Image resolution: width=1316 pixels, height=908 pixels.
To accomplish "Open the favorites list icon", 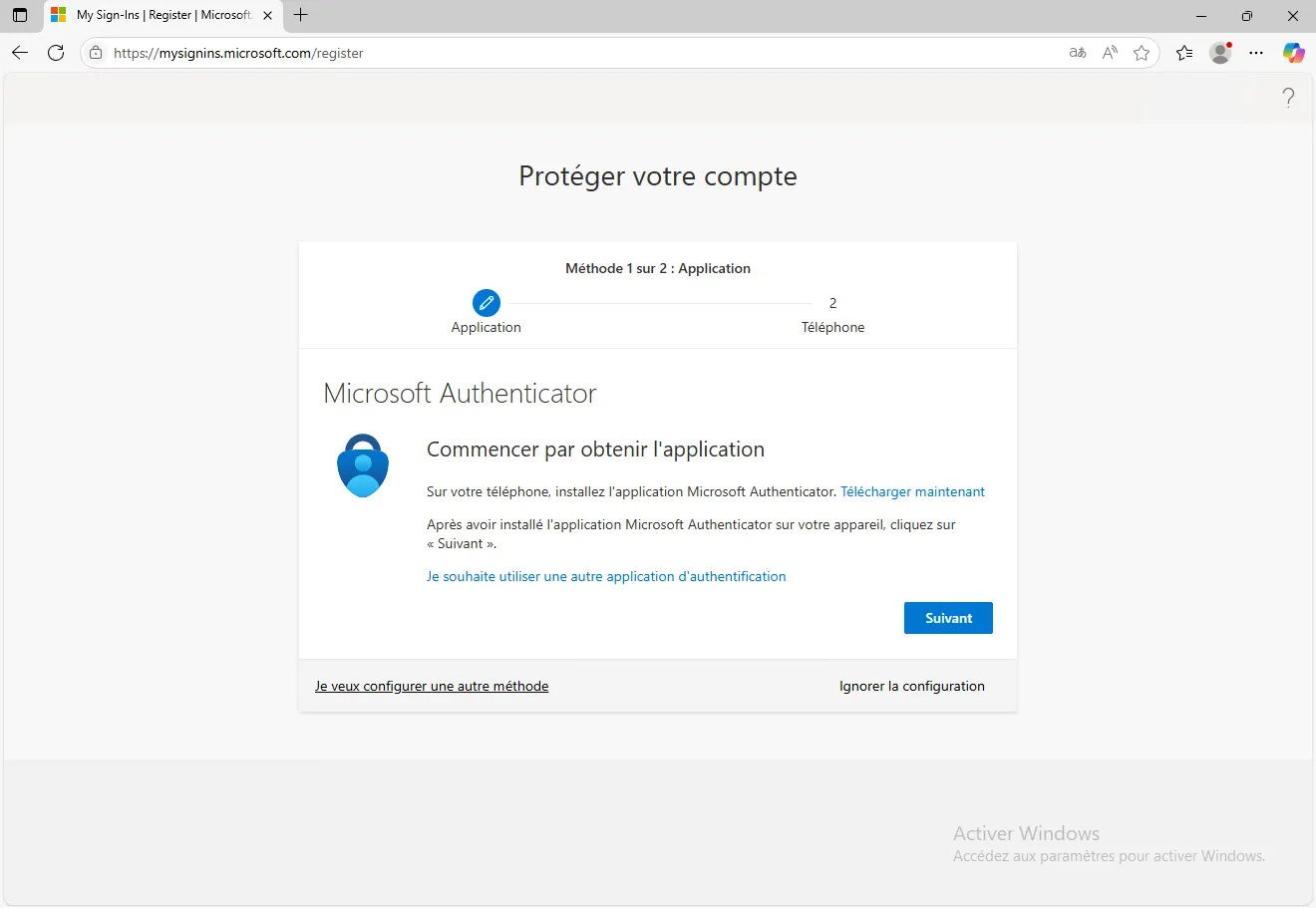I will (x=1184, y=53).
